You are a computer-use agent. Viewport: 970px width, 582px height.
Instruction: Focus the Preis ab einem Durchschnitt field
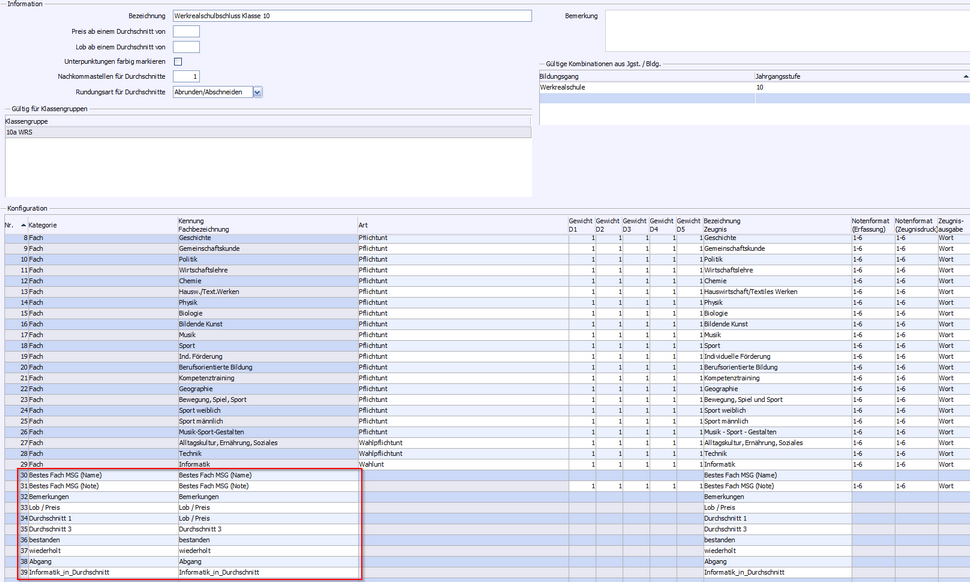[186, 32]
